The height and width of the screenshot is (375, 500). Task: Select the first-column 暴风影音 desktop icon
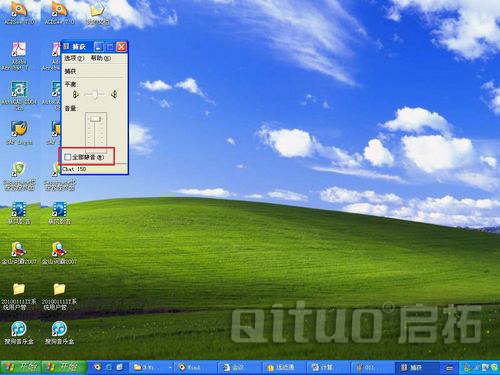pos(19,213)
